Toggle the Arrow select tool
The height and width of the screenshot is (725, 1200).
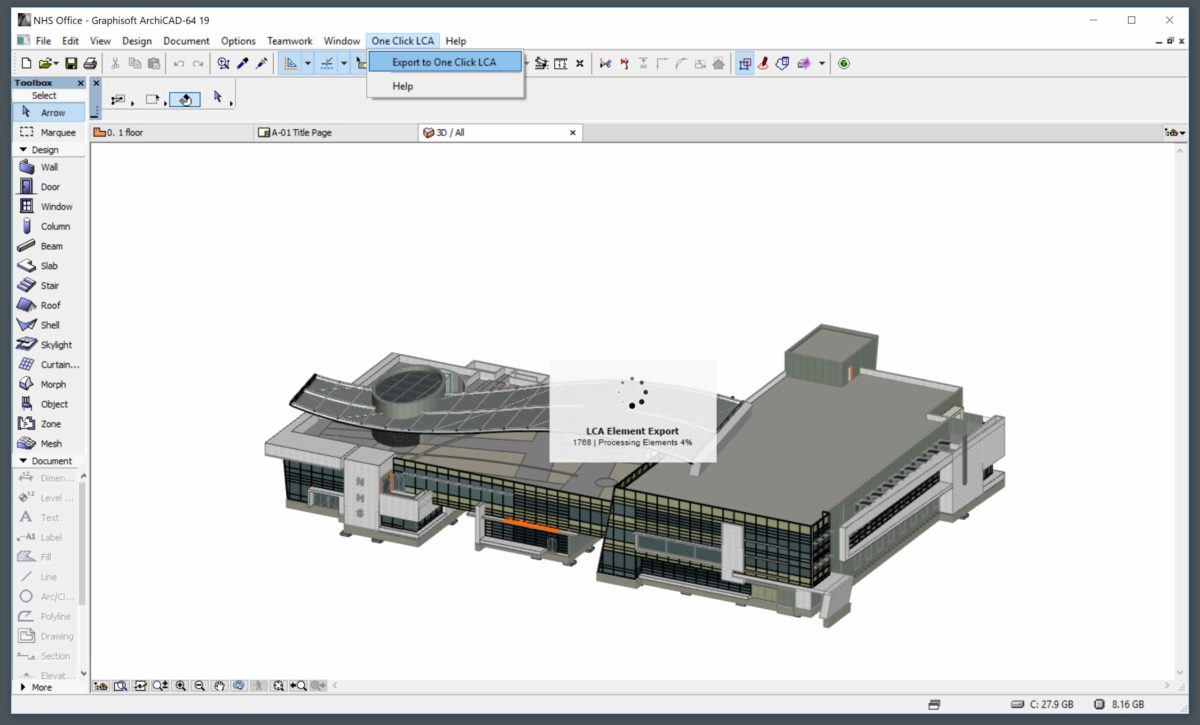coord(48,113)
